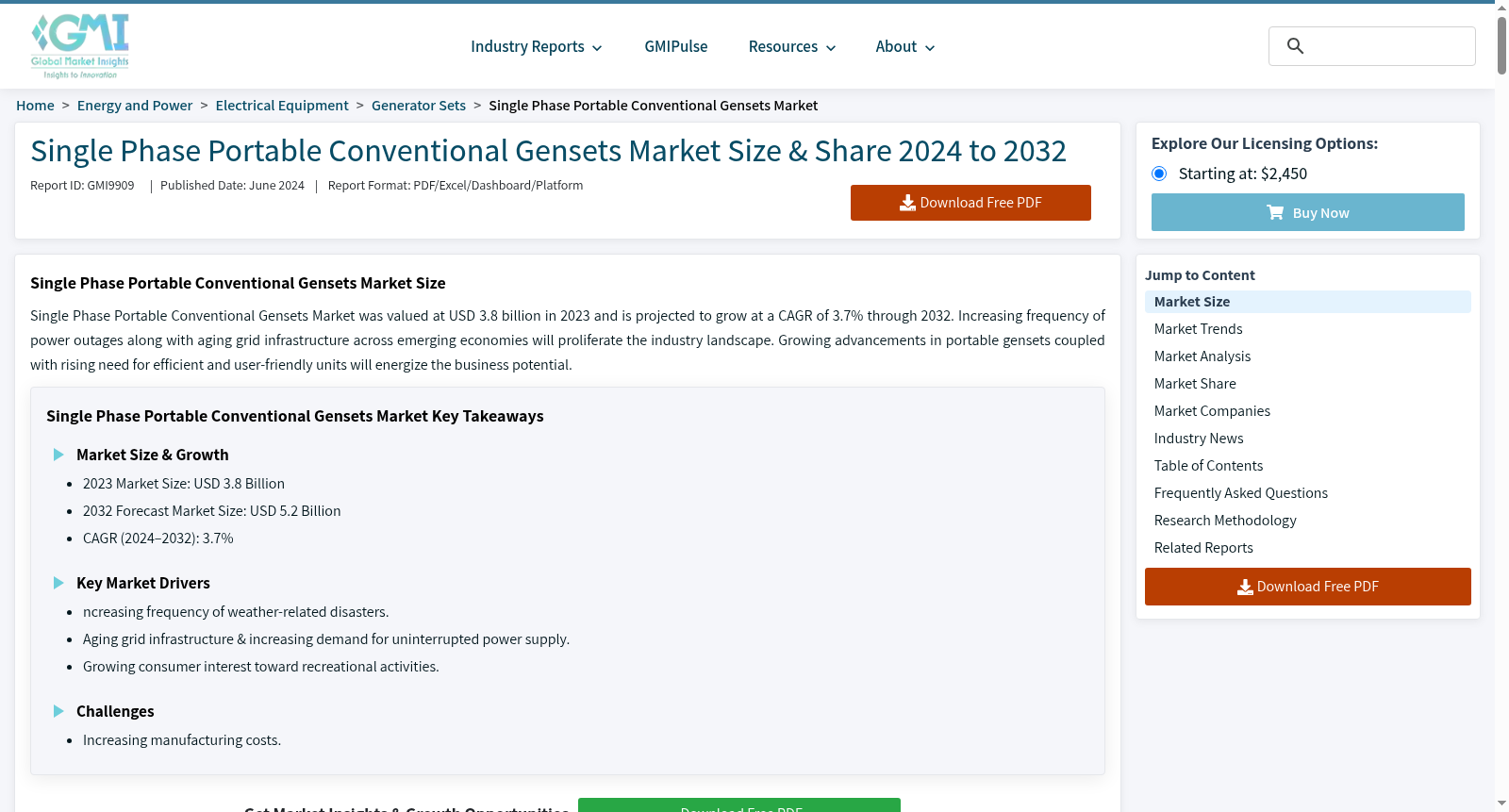1509x812 pixels.
Task: Collapse the Market Size & Growth triangle
Action: click(x=58, y=455)
